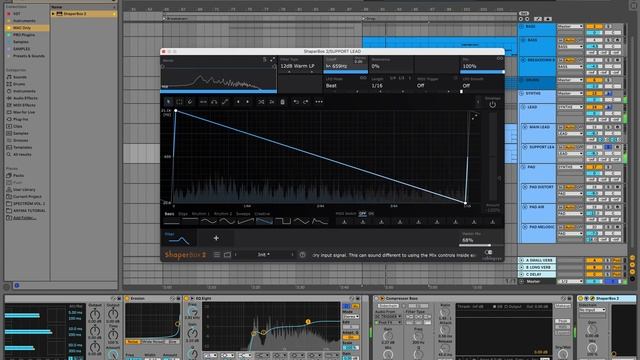This screenshot has width=640, height=360.
Task: Select the pointer tool in ShaperBox toolbar
Action: tap(169, 102)
